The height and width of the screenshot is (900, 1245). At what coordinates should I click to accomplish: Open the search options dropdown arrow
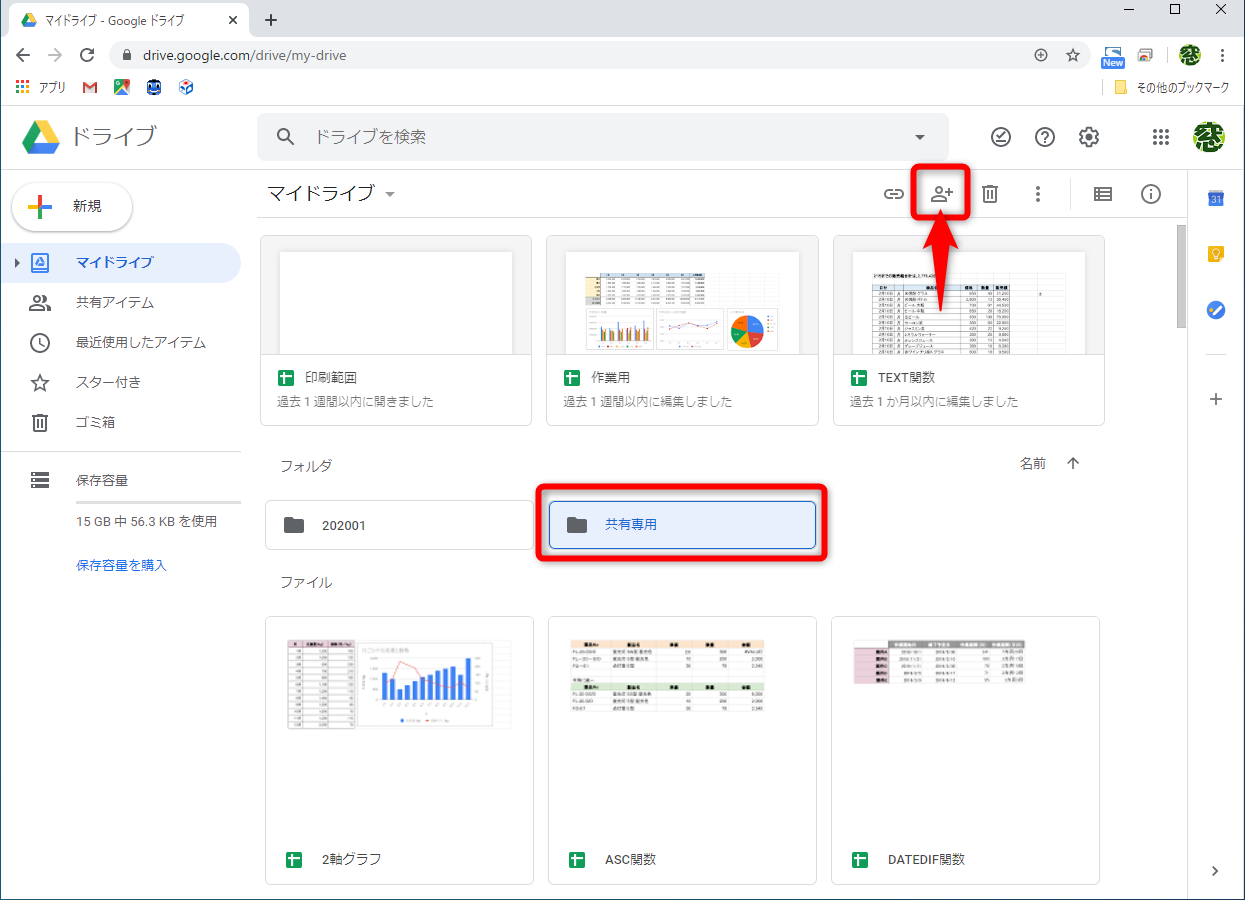pyautogui.click(x=918, y=136)
